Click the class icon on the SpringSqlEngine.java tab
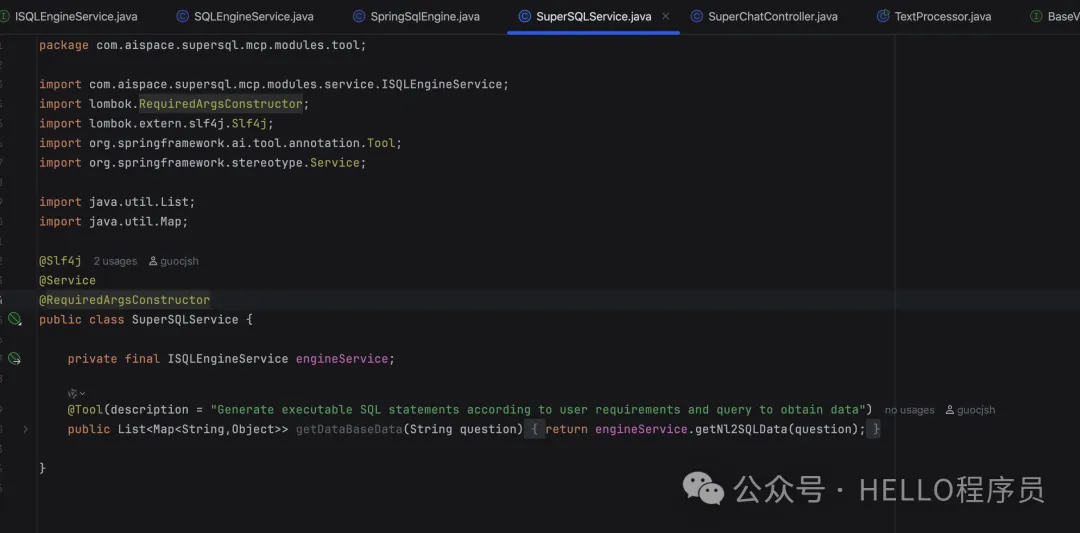 pos(359,17)
